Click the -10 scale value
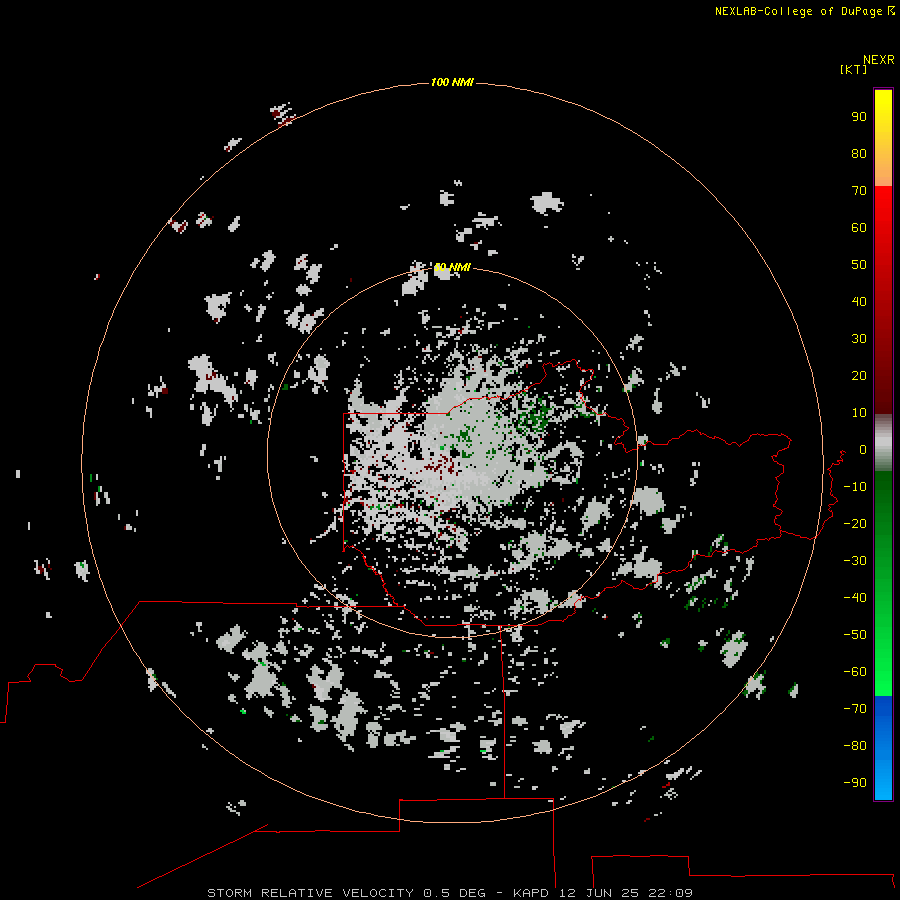Image resolution: width=900 pixels, height=900 pixels. point(855,487)
